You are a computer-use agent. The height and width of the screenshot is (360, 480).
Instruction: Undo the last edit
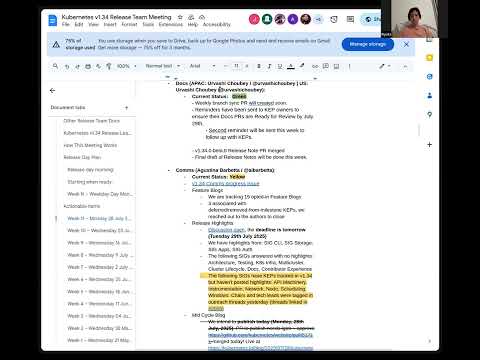click(x=67, y=66)
